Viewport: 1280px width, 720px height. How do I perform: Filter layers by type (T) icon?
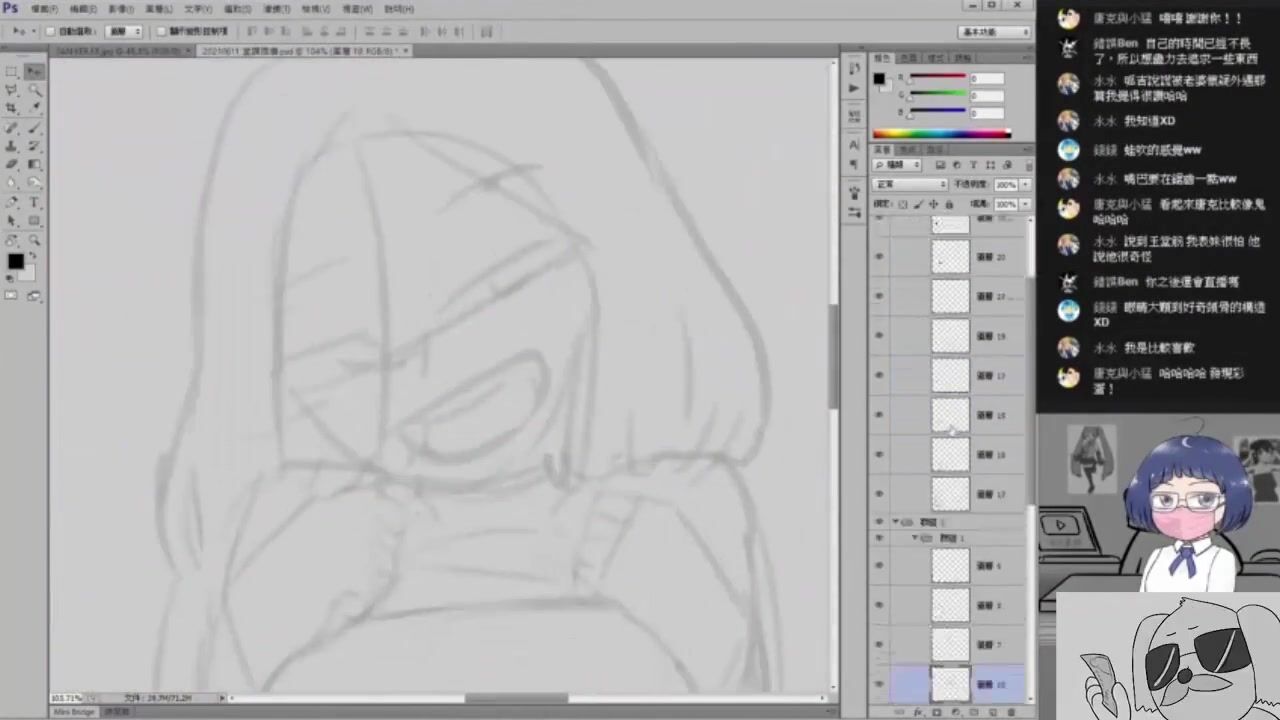(x=973, y=165)
